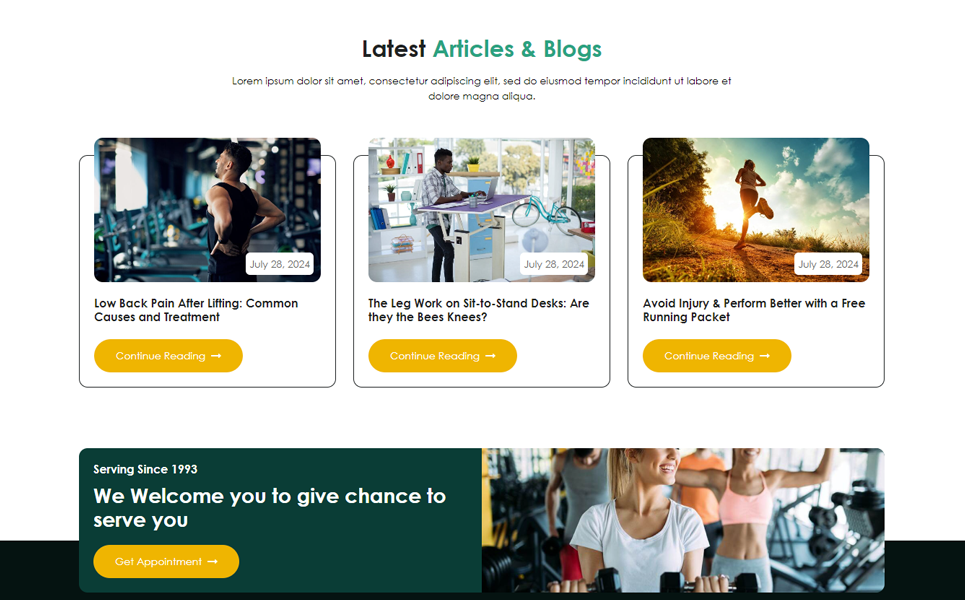The width and height of the screenshot is (965, 600).
Task: Click date badge on gym back pain image
Action: pos(279,264)
